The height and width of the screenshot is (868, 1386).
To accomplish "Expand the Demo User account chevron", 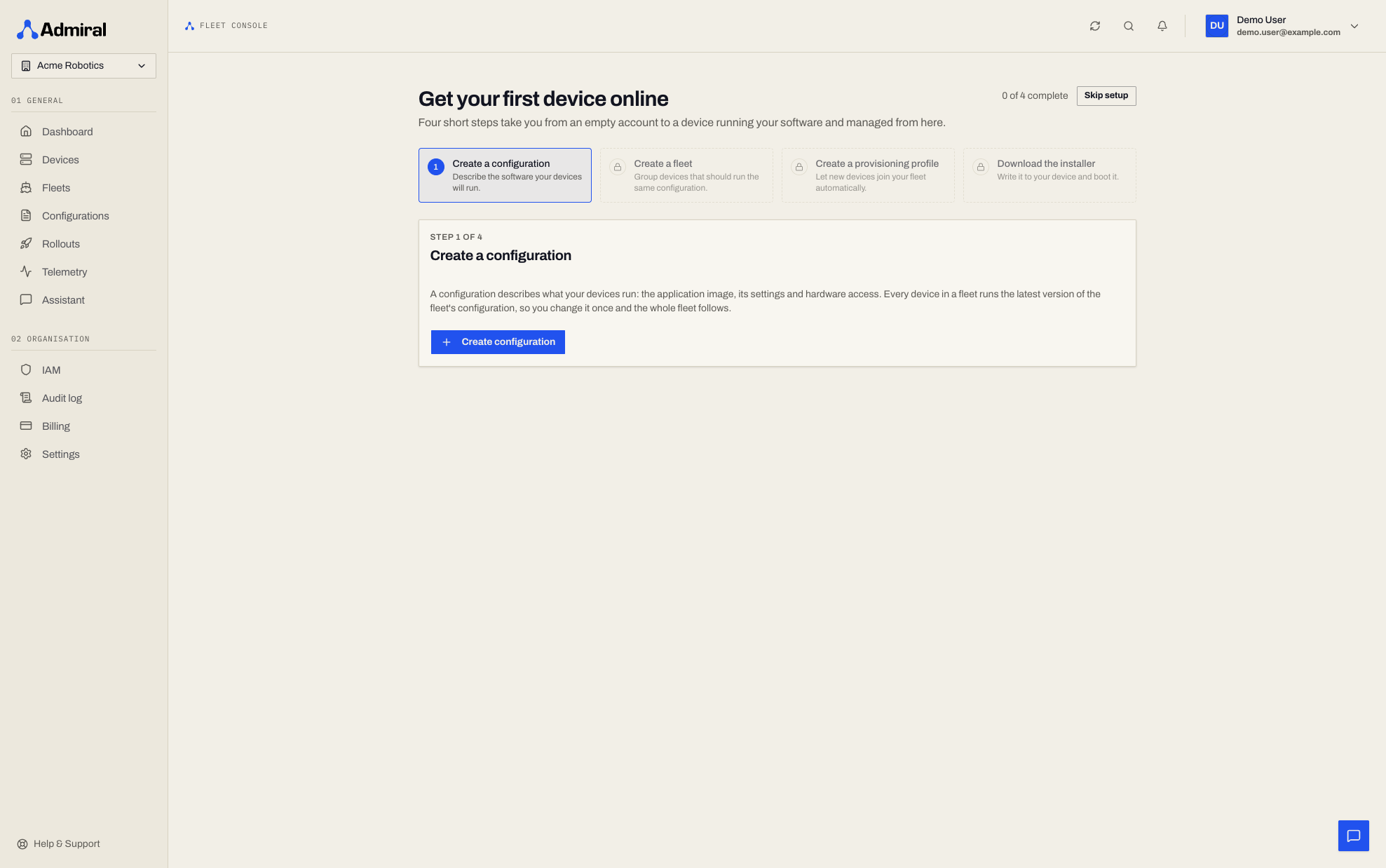I will coord(1354,26).
